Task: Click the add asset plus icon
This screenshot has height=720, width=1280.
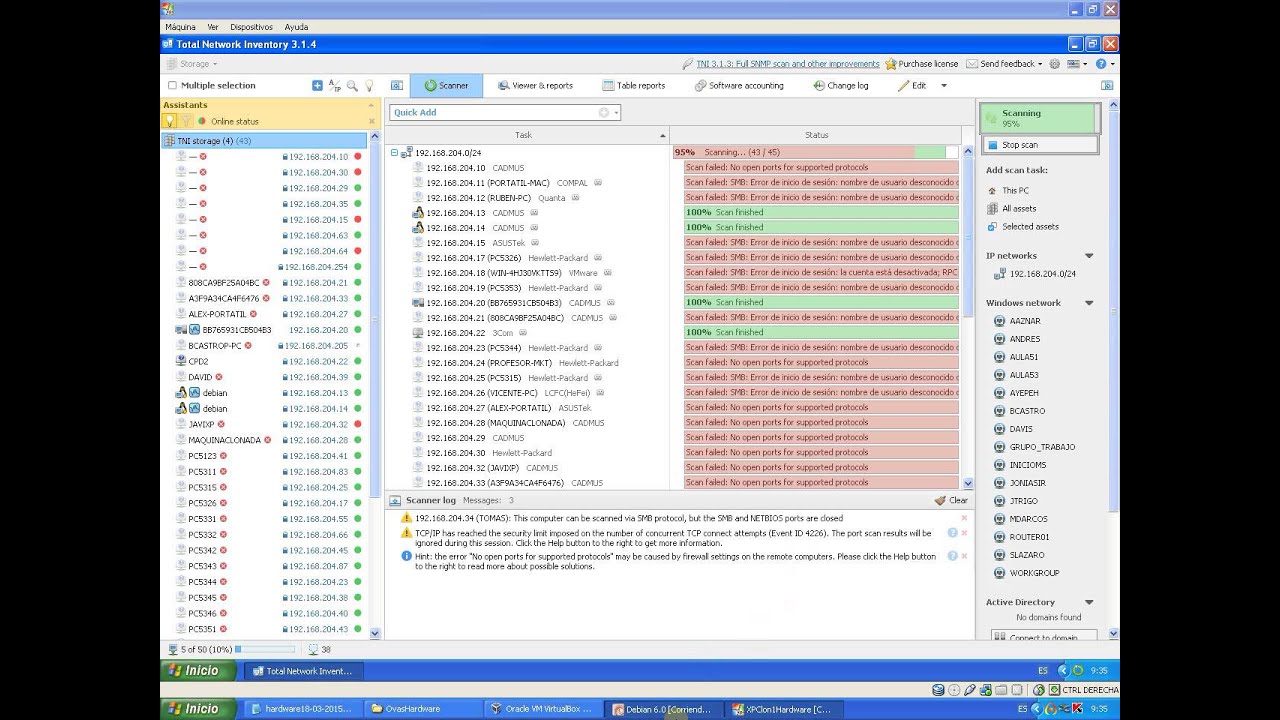Action: point(317,86)
